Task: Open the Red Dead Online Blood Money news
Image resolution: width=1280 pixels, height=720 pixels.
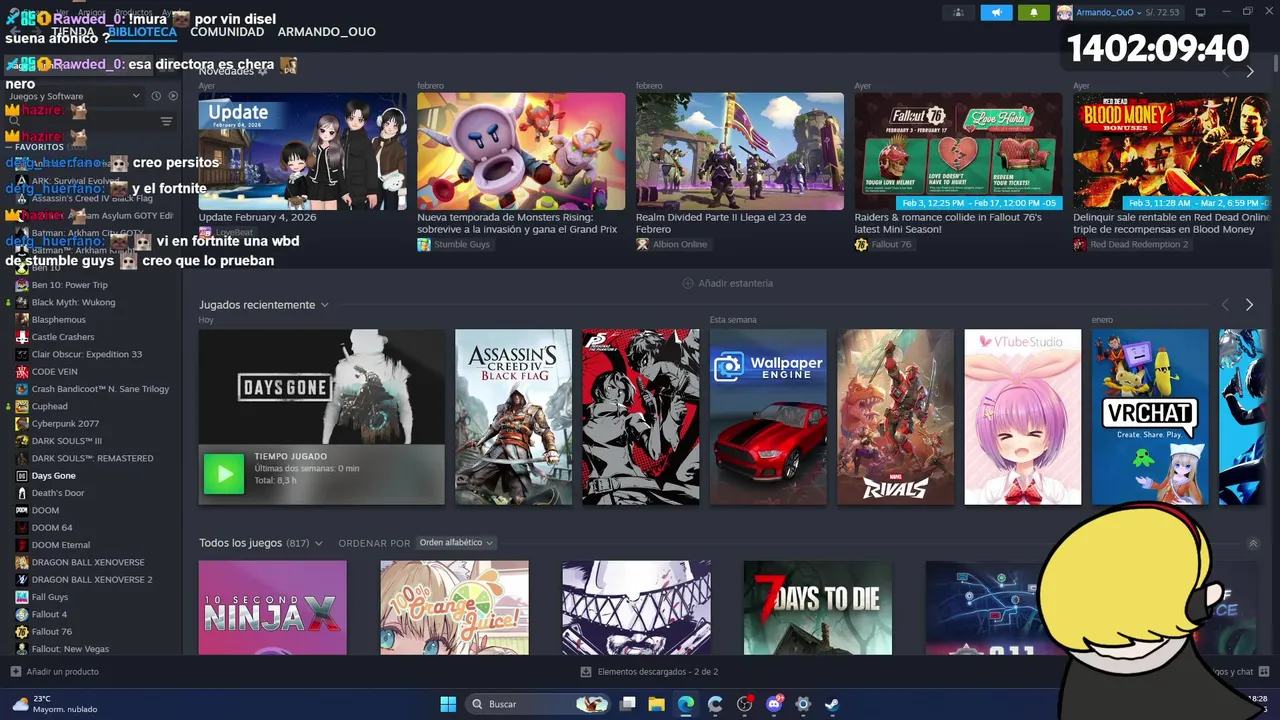Action: click(1172, 151)
